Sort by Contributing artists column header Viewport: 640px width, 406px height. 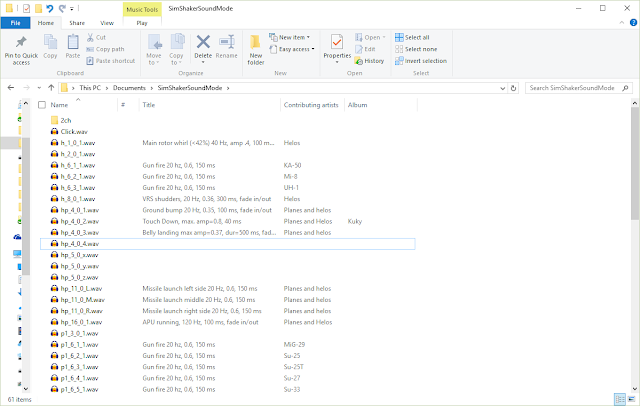click(312, 105)
